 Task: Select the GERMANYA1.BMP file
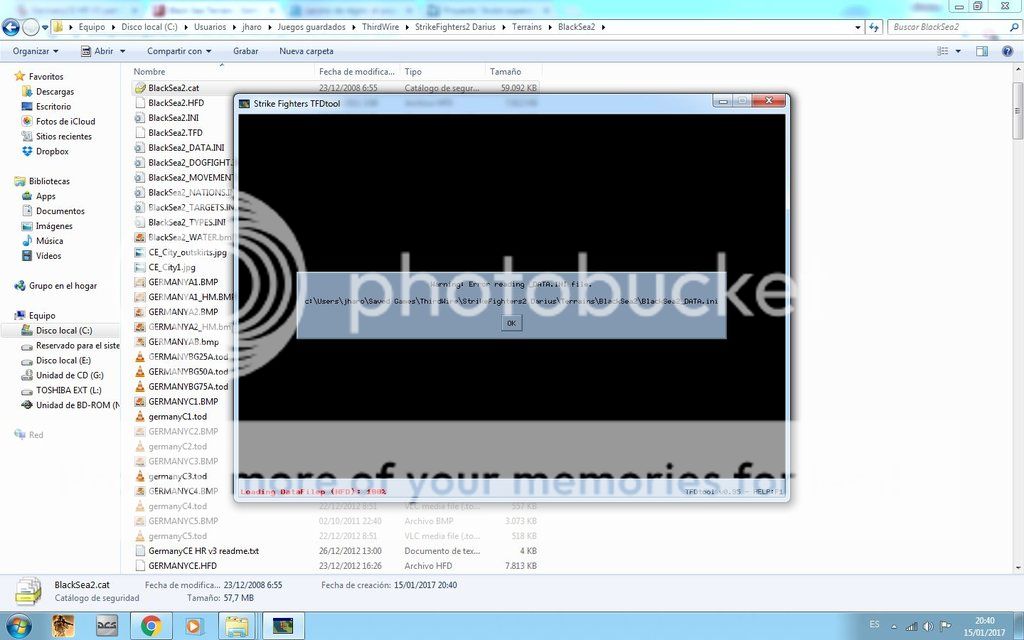(183, 282)
